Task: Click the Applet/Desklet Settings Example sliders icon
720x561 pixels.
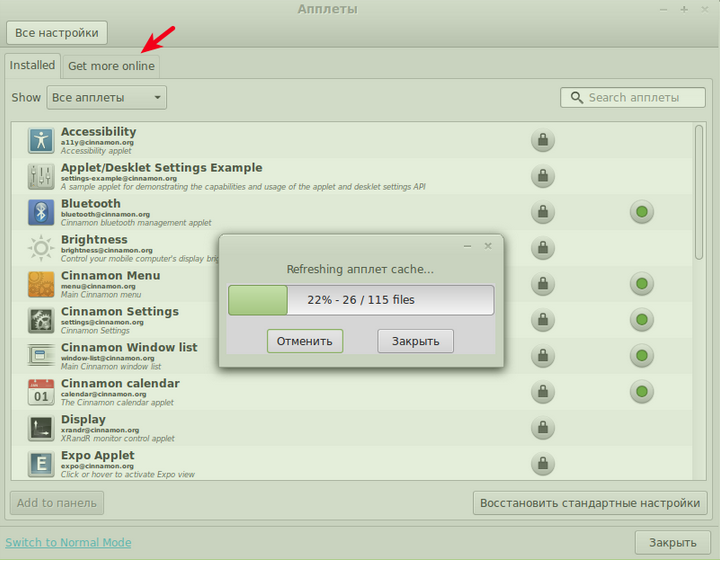Action: pos(41,176)
